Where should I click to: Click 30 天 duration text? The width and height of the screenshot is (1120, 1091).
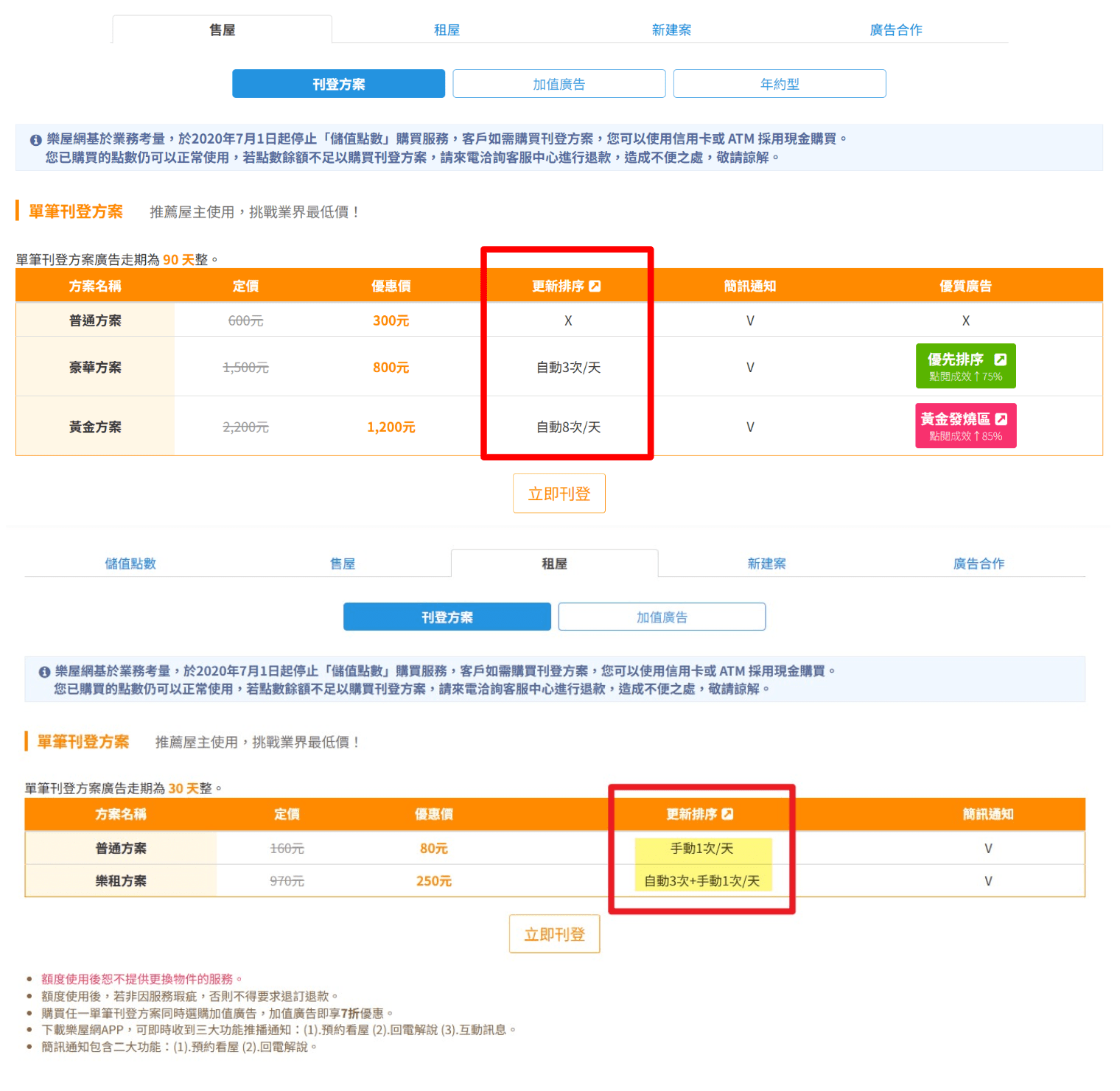(x=183, y=788)
